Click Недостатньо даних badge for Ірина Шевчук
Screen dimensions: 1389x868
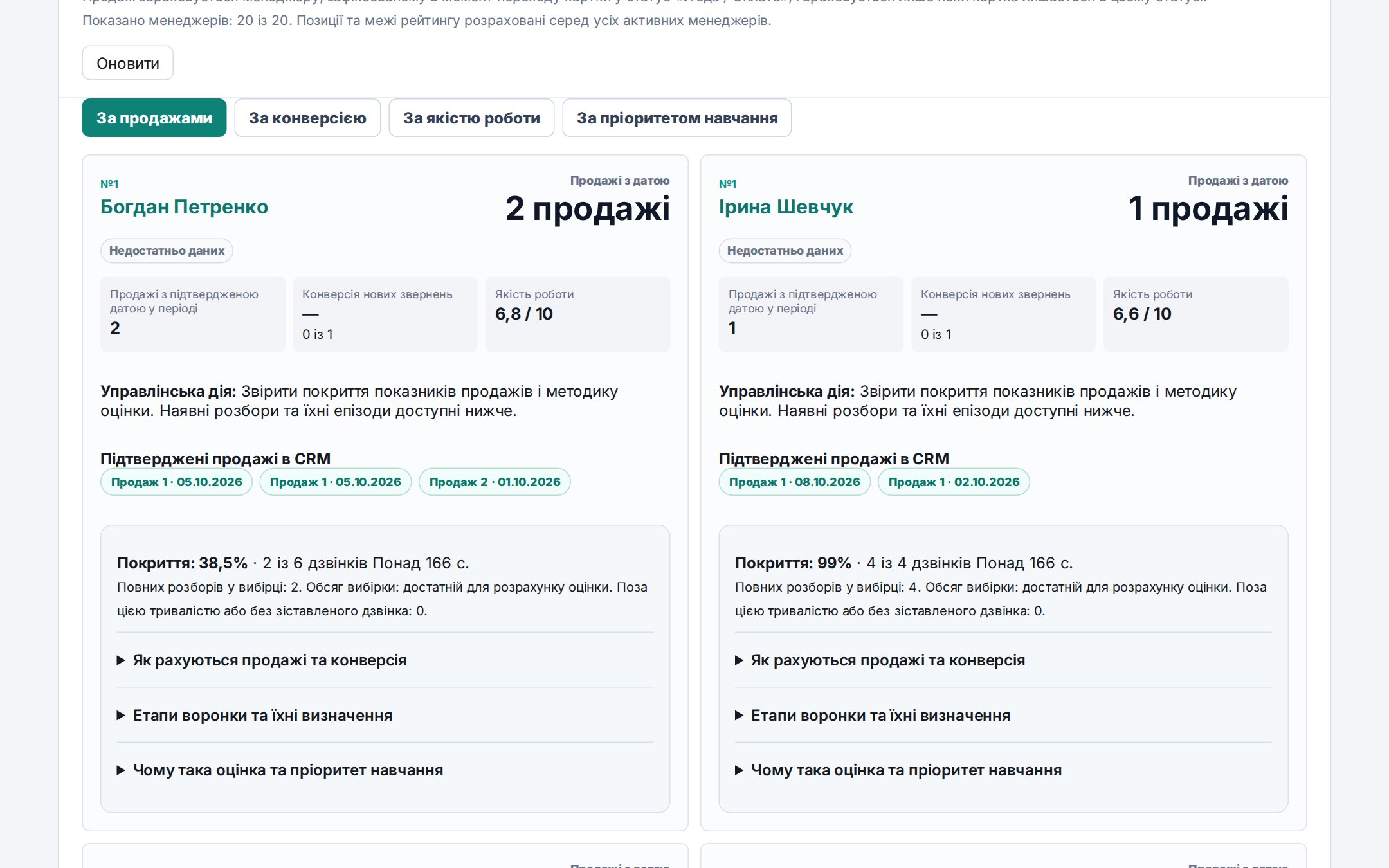pyautogui.click(x=785, y=251)
